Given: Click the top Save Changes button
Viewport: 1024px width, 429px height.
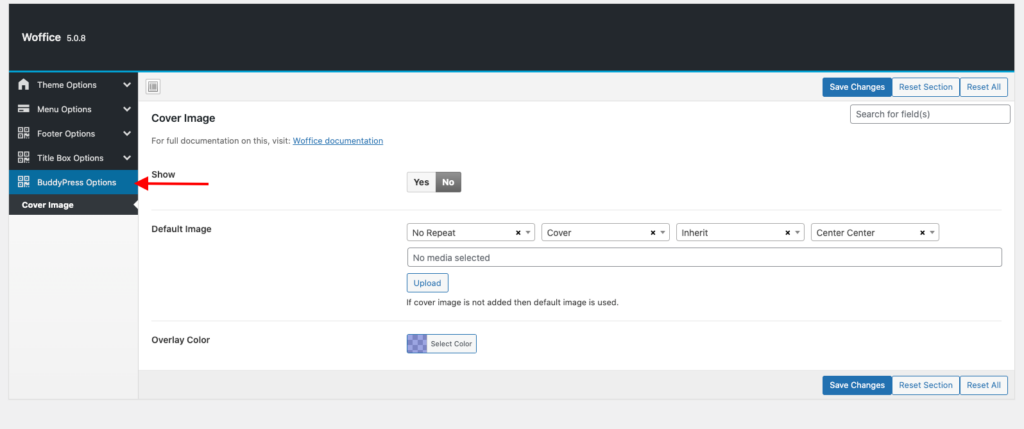Looking at the screenshot, I should pos(857,87).
